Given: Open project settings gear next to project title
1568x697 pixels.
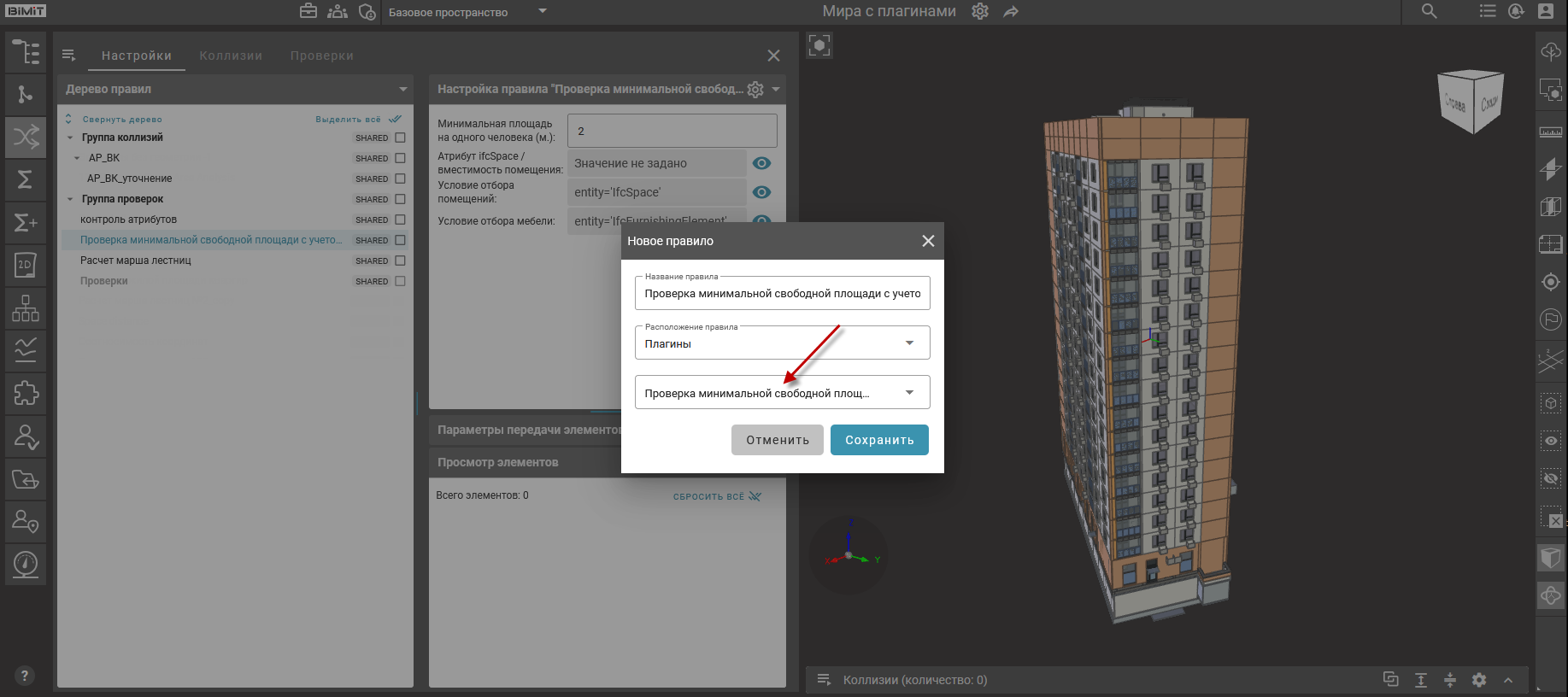Looking at the screenshot, I should tap(980, 12).
